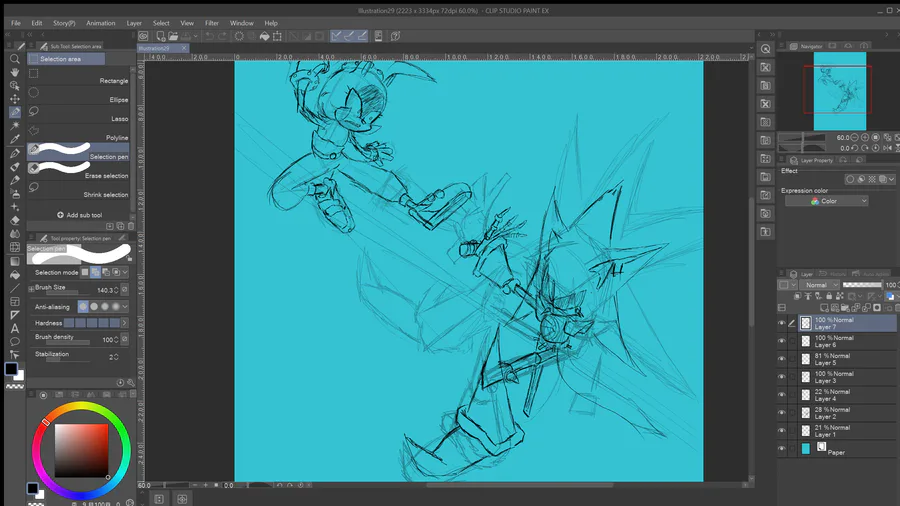Expand the Brush Size plus expander
Viewport: 900px width, 506px height.
pyautogui.click(x=31, y=289)
